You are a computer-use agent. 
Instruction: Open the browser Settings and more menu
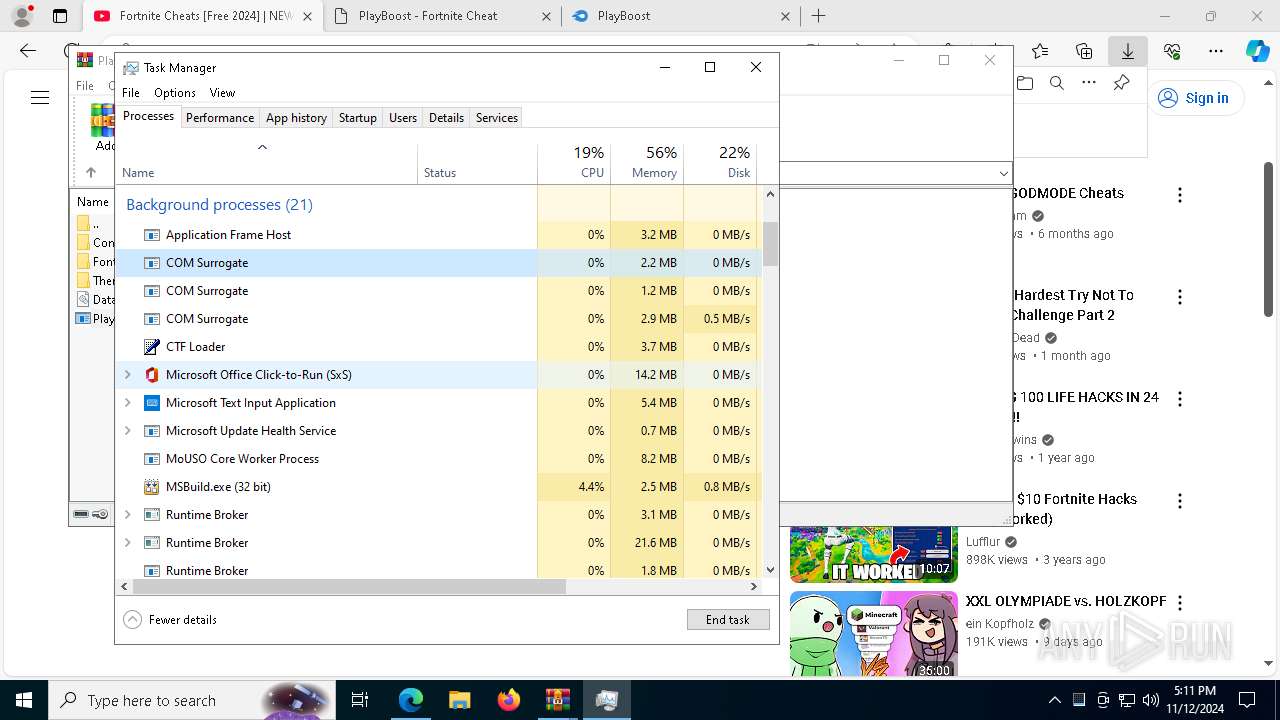click(x=1216, y=51)
